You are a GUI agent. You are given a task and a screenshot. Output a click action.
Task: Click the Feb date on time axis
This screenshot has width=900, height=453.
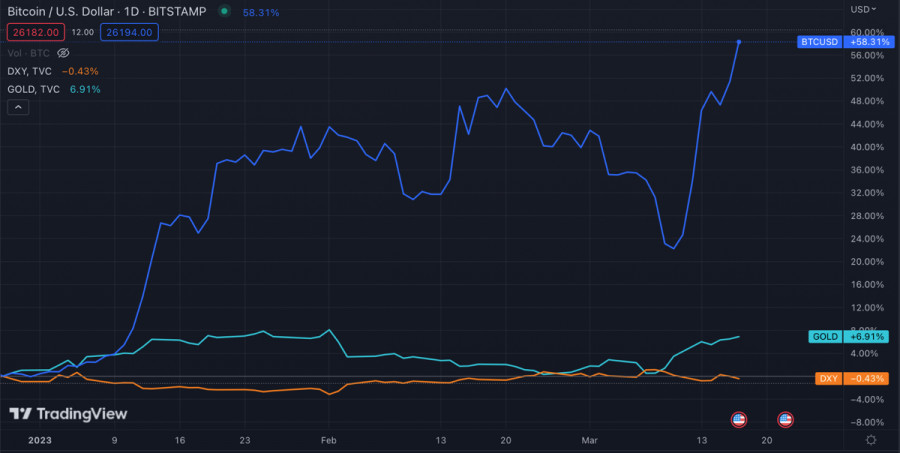coord(329,439)
